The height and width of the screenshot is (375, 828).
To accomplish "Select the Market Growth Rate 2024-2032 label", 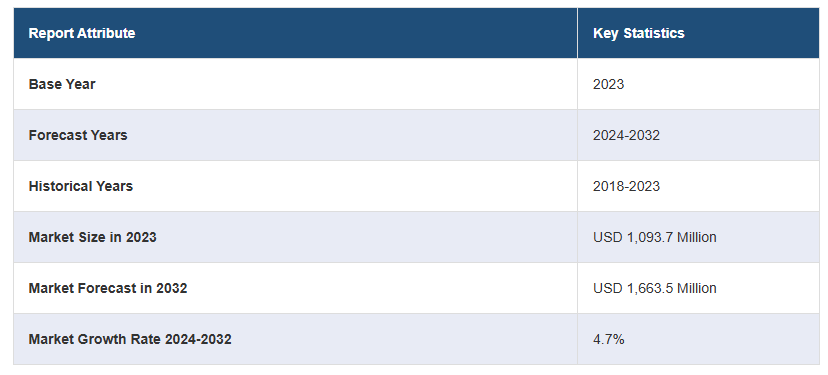I will tap(130, 339).
